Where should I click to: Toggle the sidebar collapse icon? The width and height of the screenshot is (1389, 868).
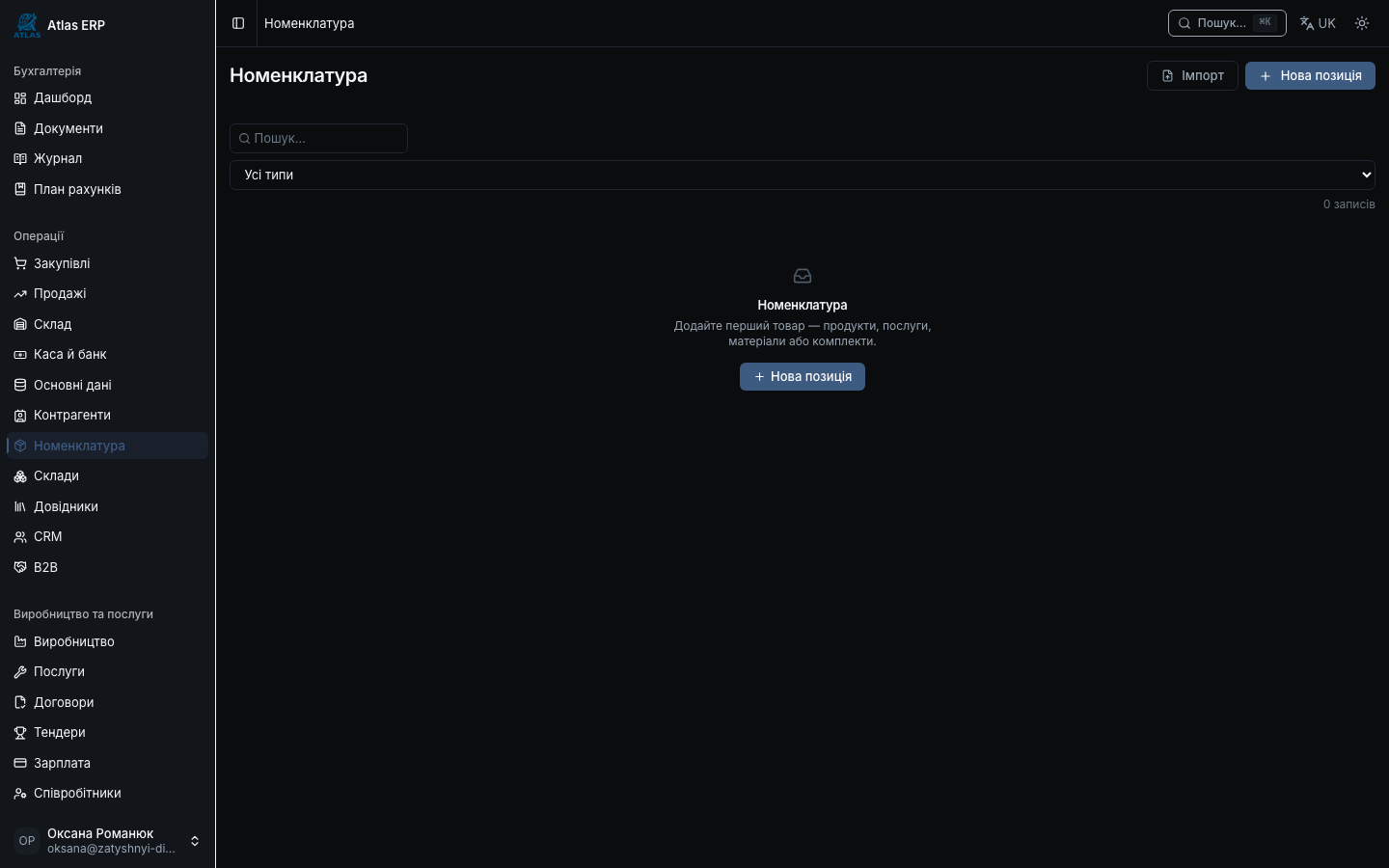(x=238, y=23)
